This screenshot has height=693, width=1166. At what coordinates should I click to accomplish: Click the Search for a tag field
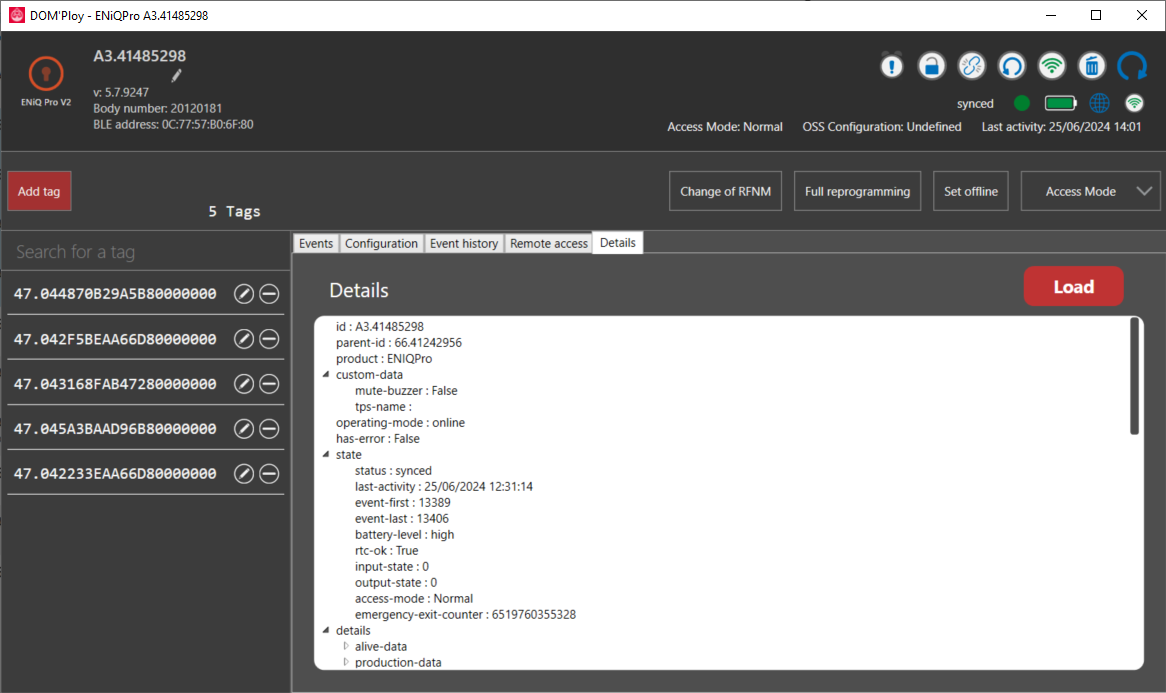146,252
